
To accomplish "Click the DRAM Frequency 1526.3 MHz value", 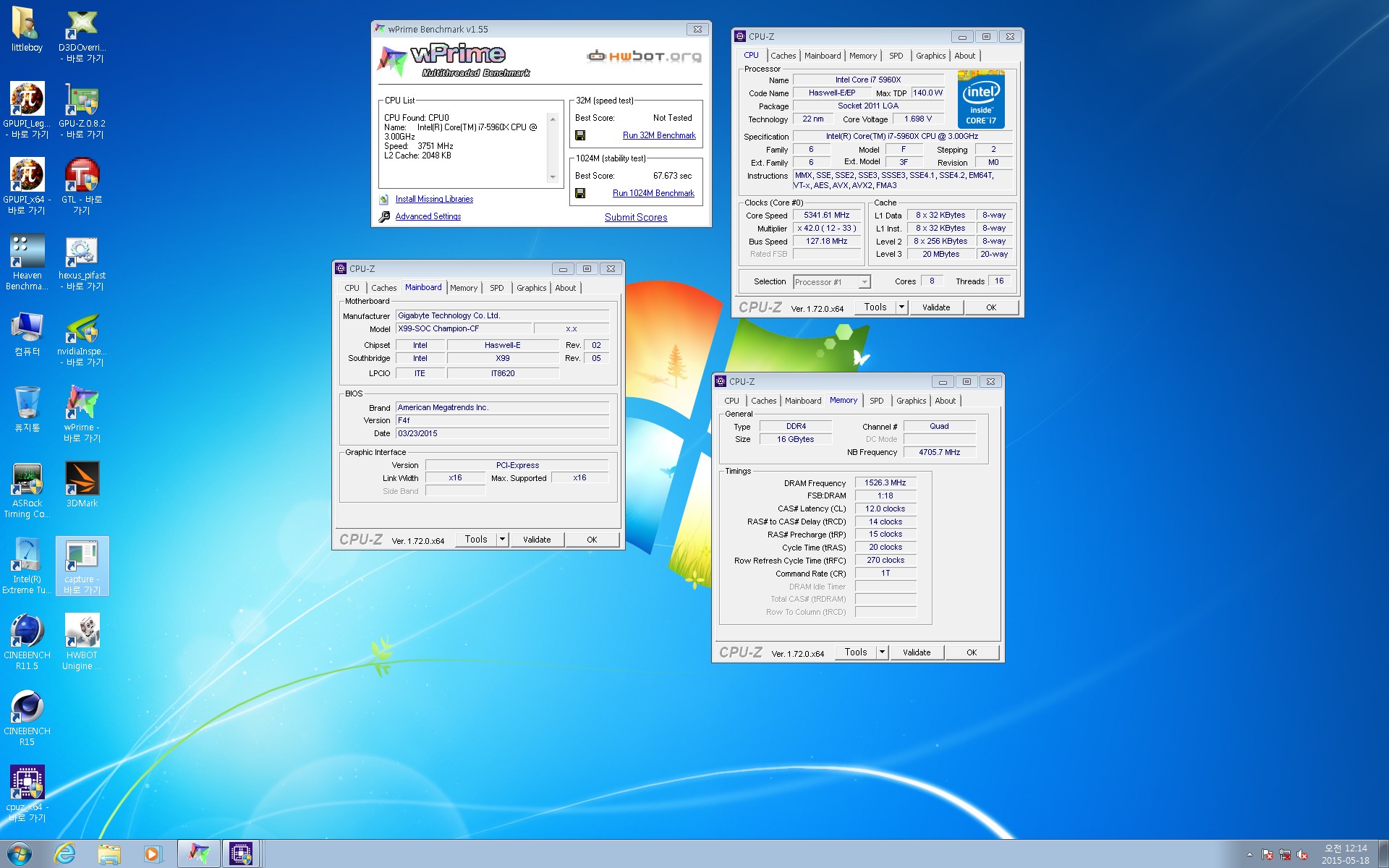I will point(885,482).
